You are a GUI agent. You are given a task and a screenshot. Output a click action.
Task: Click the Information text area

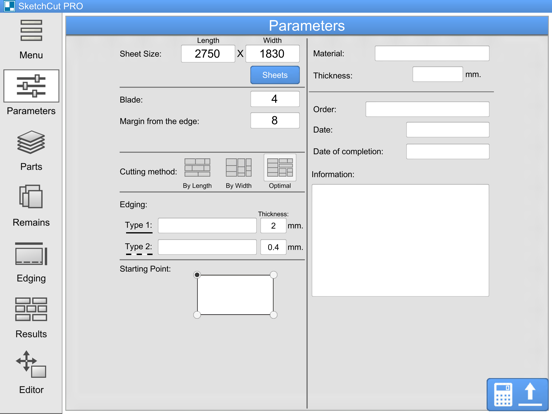click(x=400, y=240)
